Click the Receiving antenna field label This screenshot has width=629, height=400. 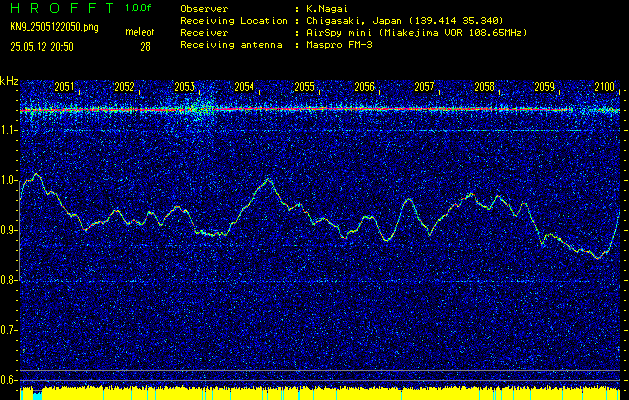pos(231,45)
